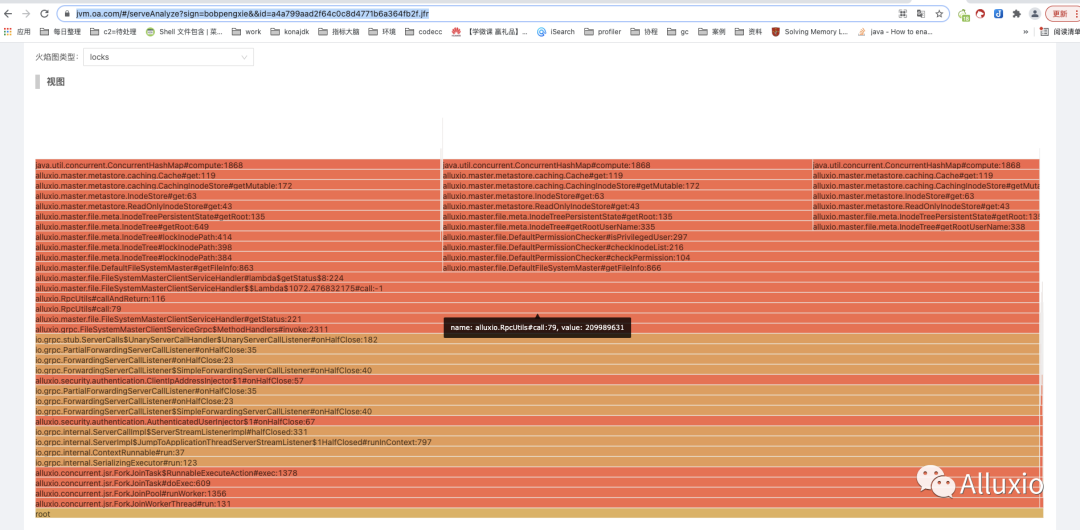
Task: Select root frame in flame graph
Action: tap(539, 514)
